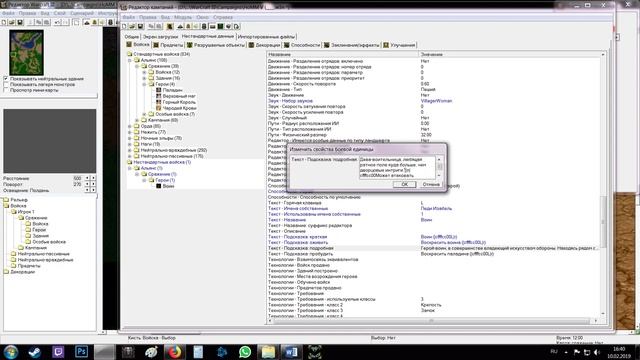Select Паладин unit in tree

click(x=172, y=90)
